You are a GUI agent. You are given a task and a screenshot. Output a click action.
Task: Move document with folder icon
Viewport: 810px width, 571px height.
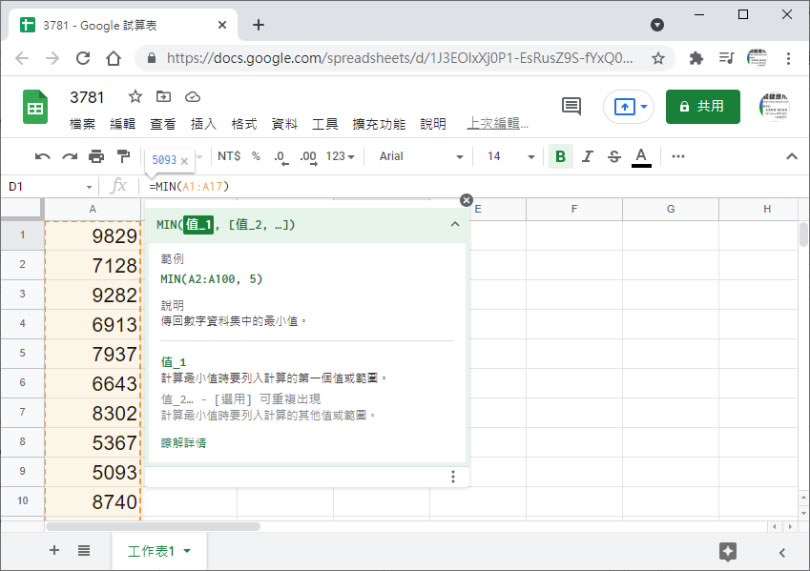pos(164,96)
